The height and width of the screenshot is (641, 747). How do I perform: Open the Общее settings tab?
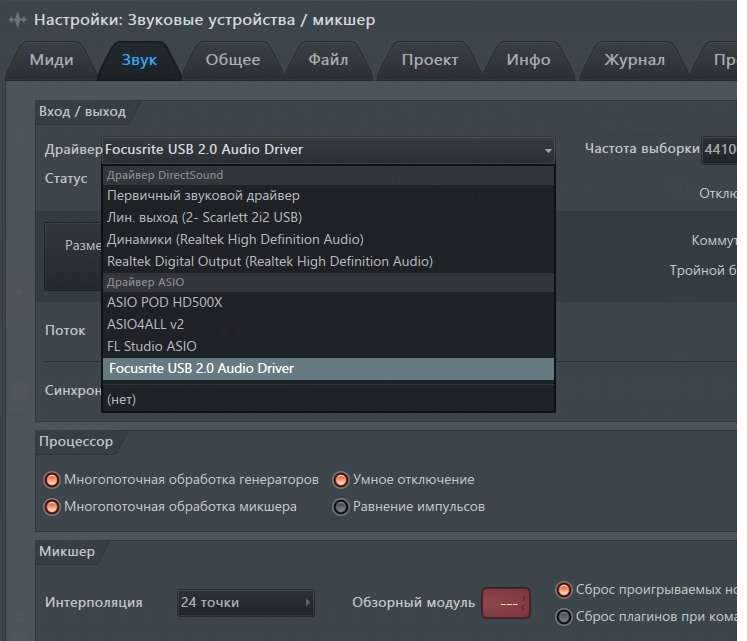(x=232, y=60)
